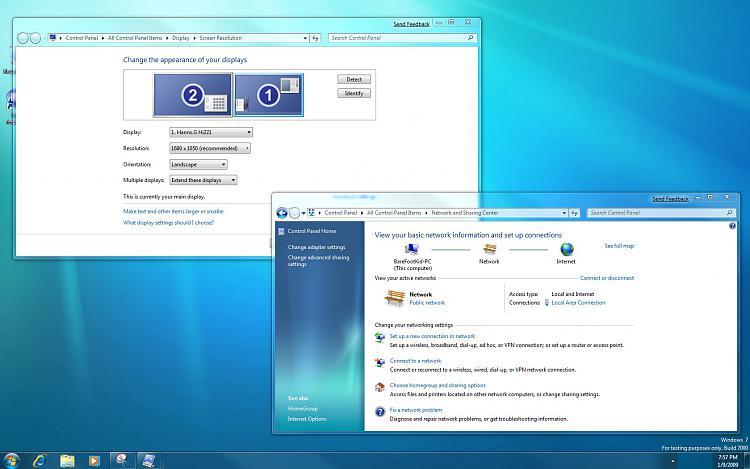Image resolution: width=750 pixels, height=469 pixels.
Task: Click the Forward arrow in Network and Sharing Center
Action: (295, 213)
